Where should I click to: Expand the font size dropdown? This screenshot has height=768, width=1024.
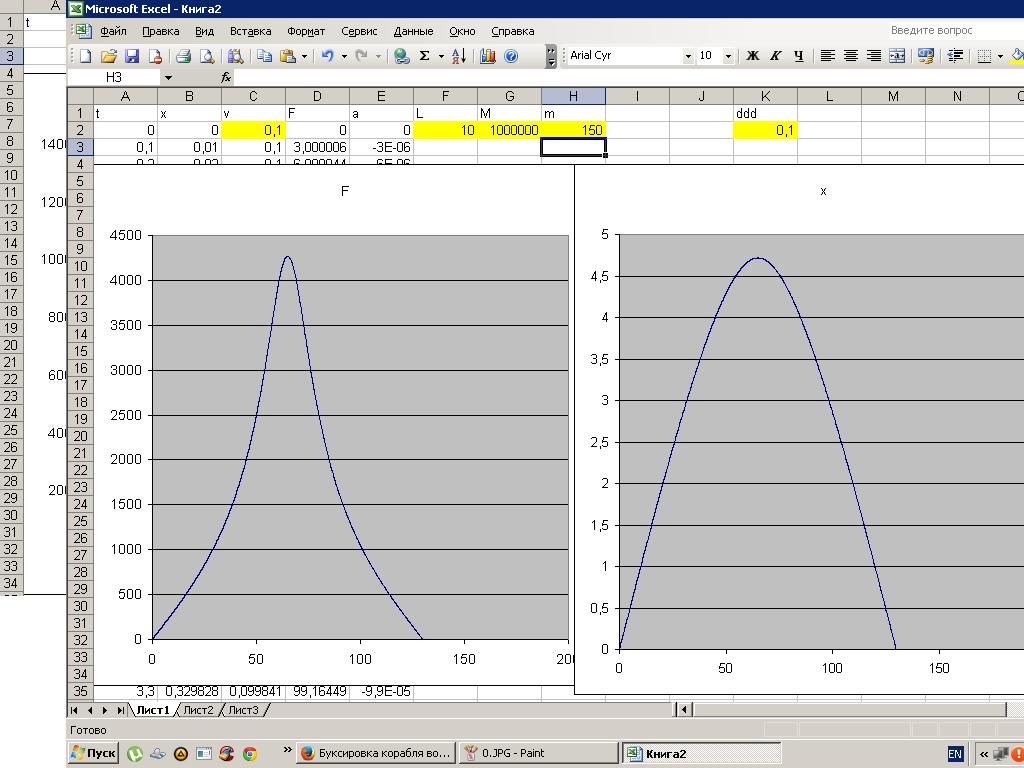tap(728, 56)
